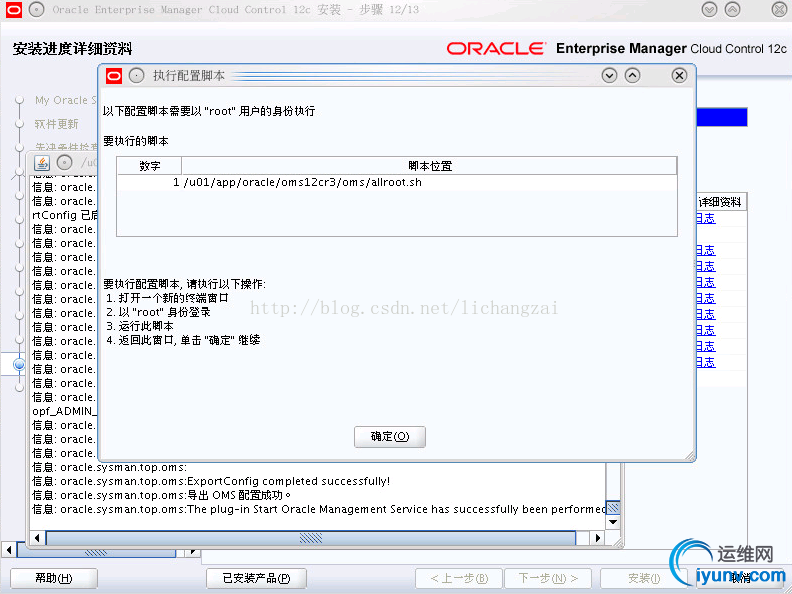The height and width of the screenshot is (594, 792).
Task: Open the round window menu of the main installer window
Action: [36, 9]
